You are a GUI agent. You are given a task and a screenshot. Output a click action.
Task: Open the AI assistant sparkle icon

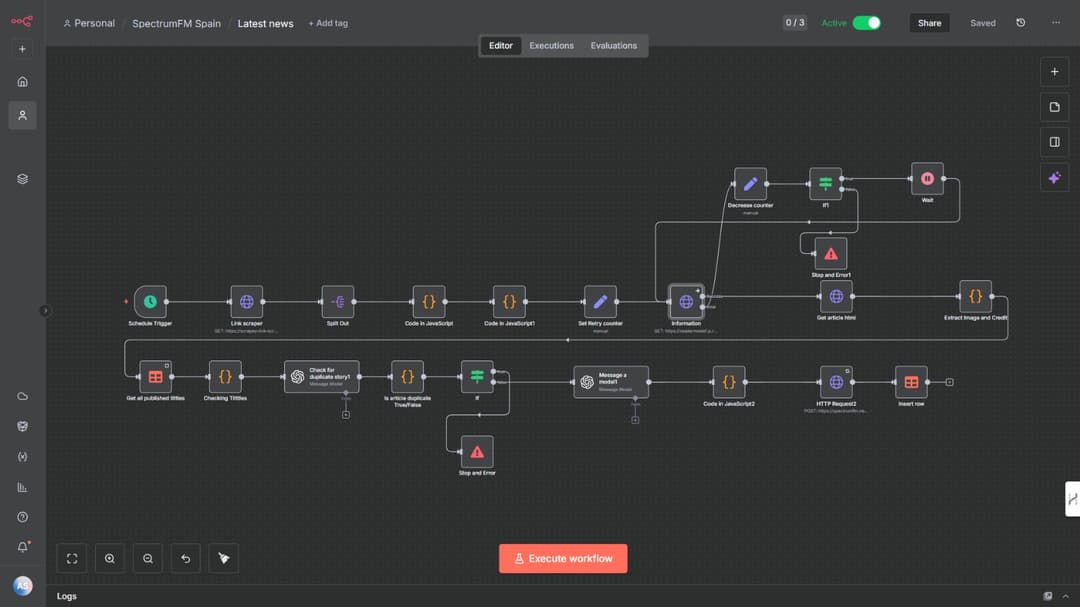pos(1054,178)
